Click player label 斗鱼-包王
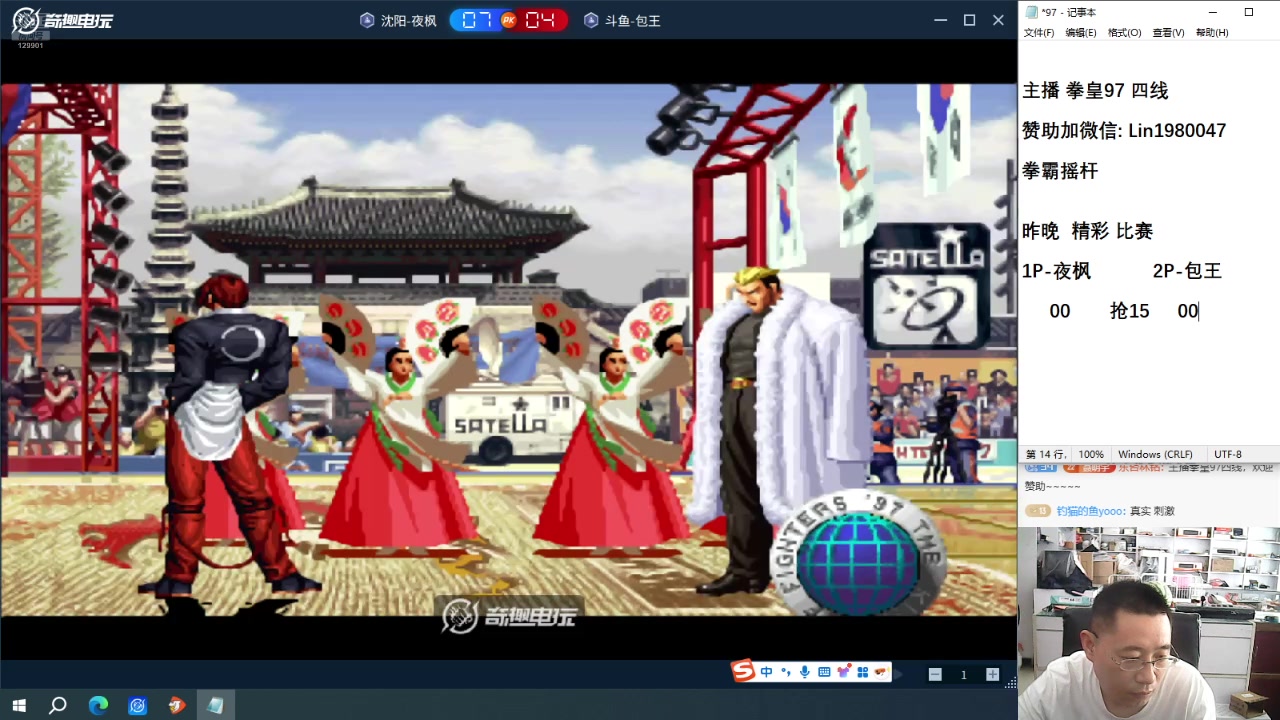 coord(633,21)
